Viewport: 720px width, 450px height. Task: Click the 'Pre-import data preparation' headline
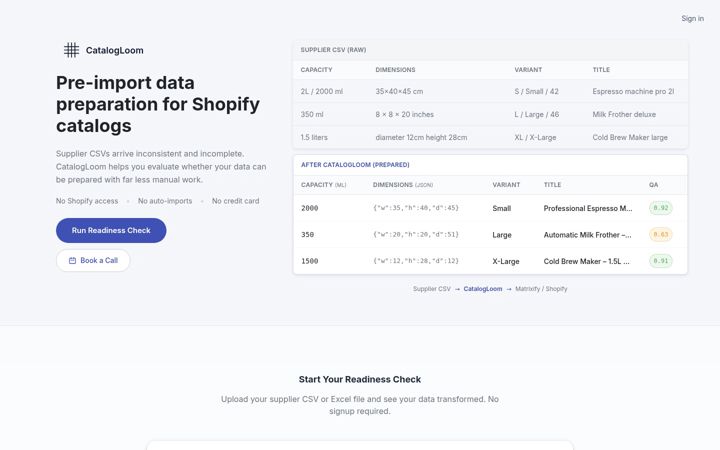coord(158,104)
